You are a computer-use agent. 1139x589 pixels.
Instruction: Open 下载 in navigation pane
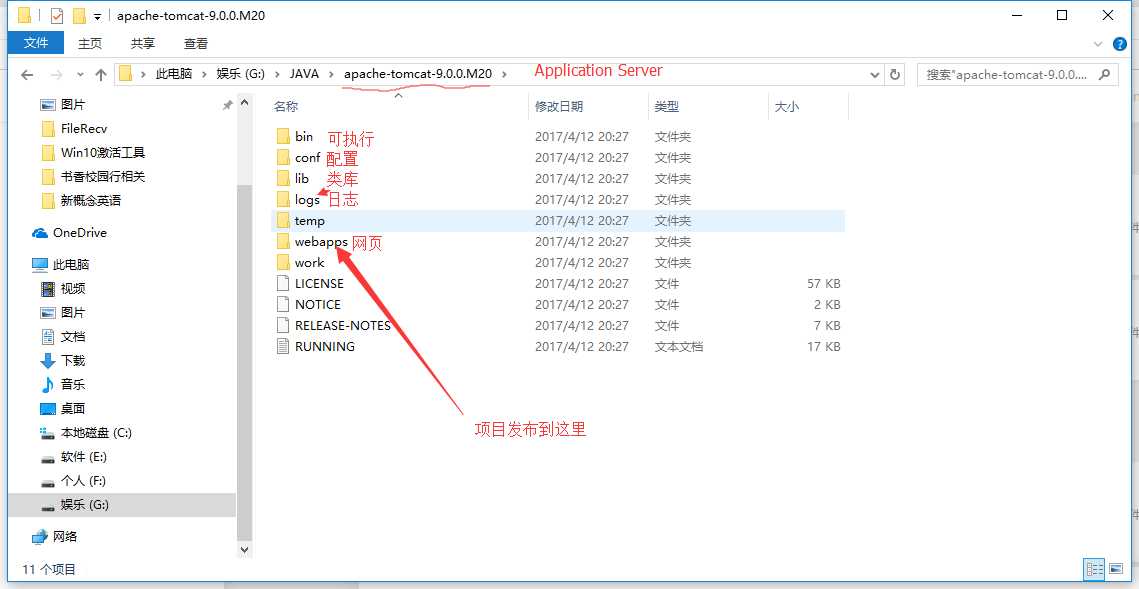coord(63,361)
